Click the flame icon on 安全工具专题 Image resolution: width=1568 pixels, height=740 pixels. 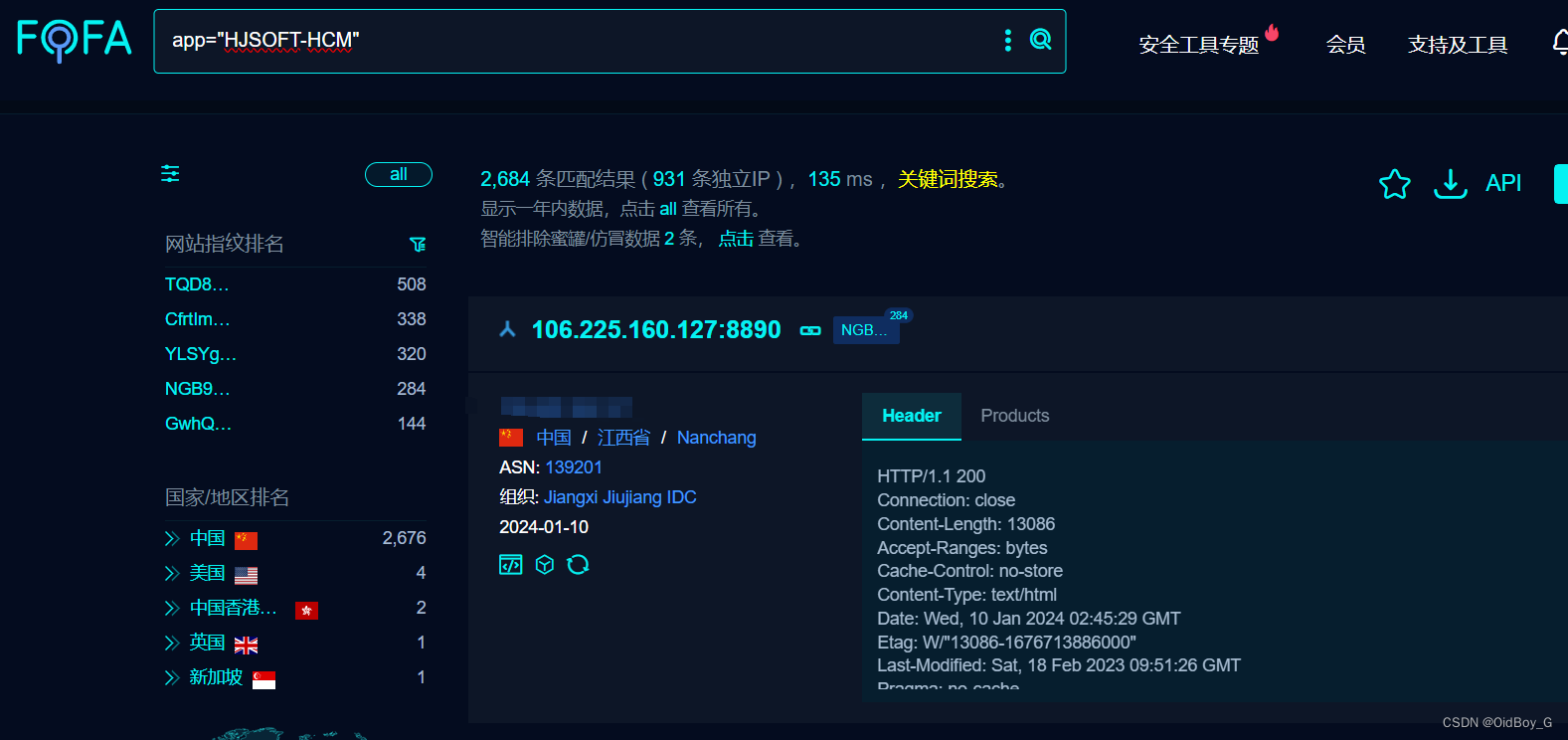(1272, 33)
